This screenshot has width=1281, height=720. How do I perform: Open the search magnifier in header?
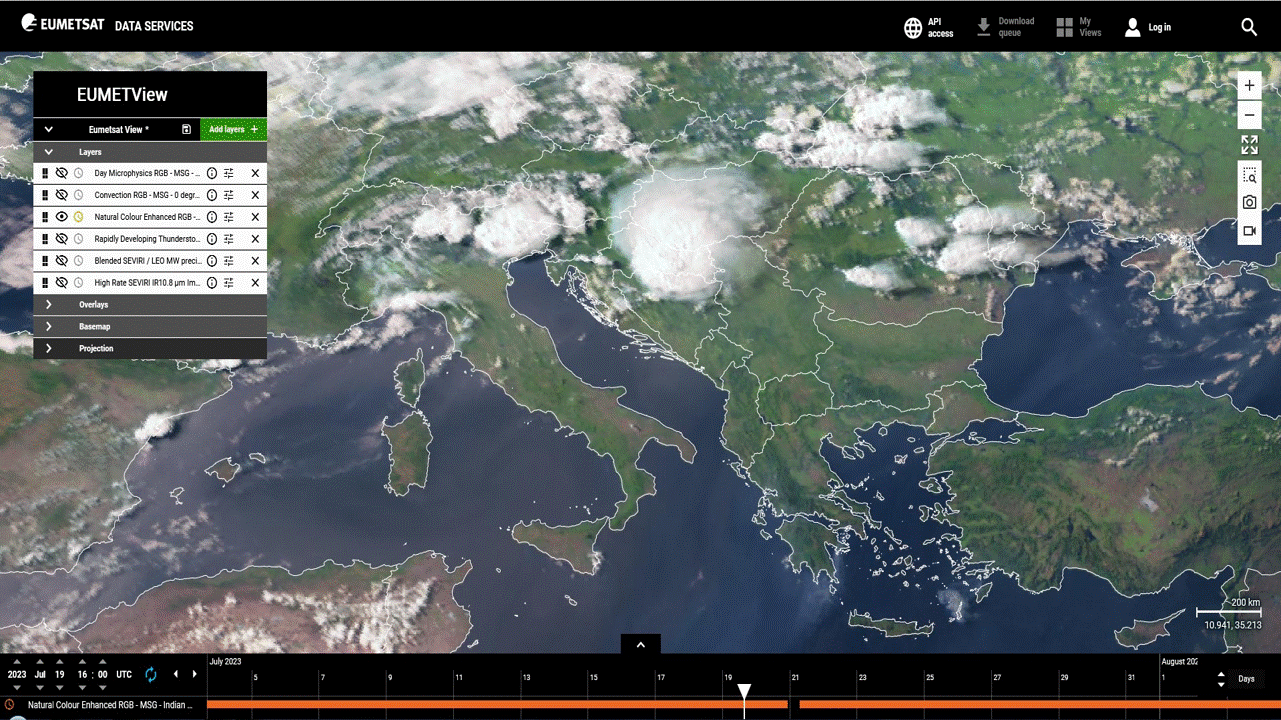point(1249,27)
